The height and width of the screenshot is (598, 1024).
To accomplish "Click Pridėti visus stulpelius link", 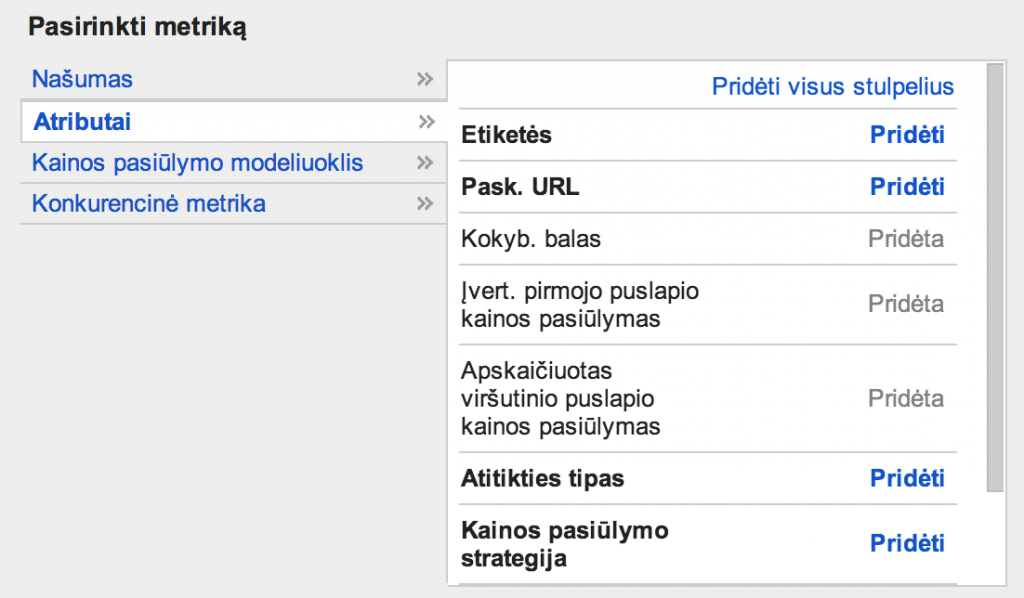I will coord(832,87).
